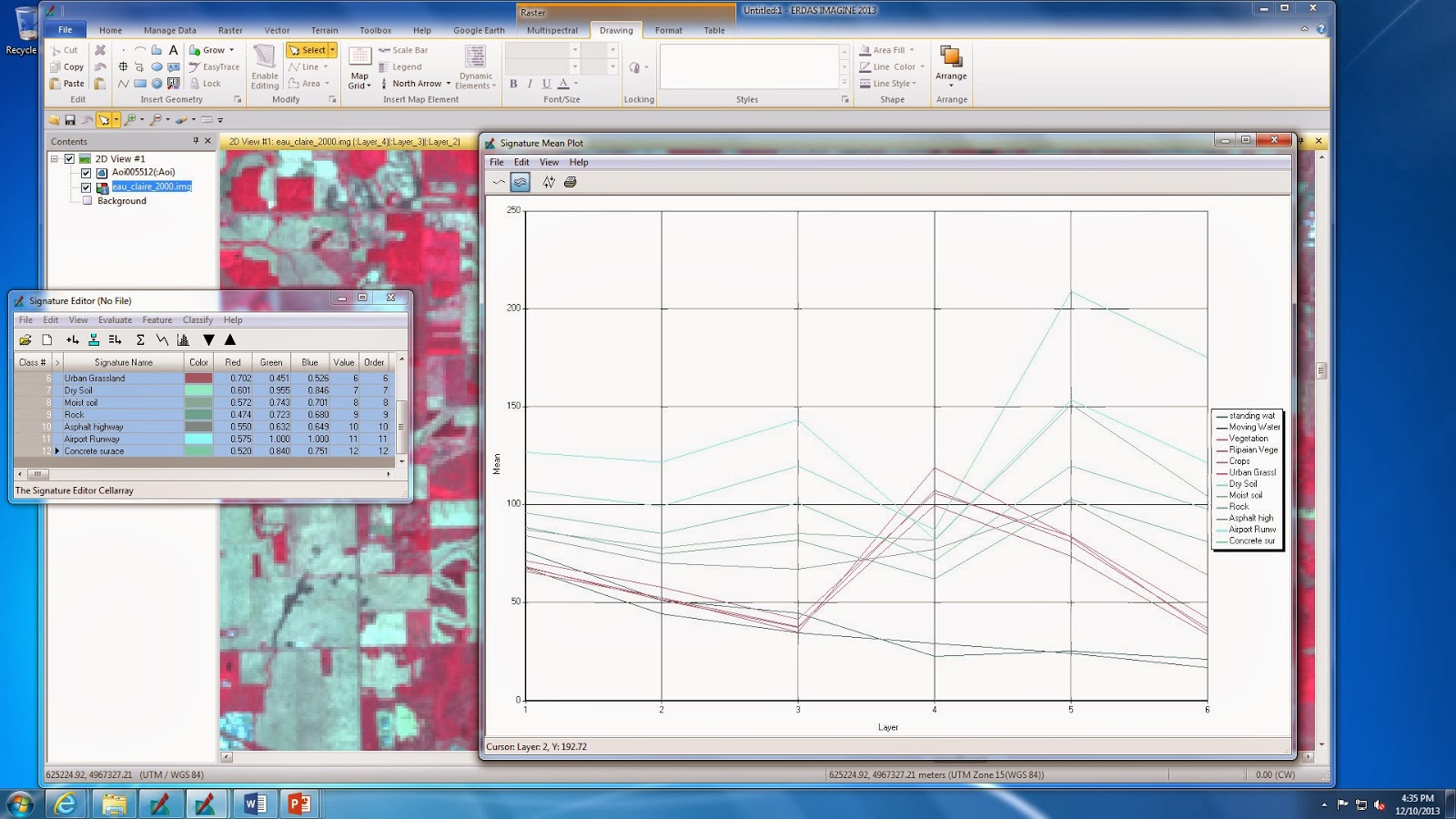
Task: Open the Evaluate menu in Signature Editor
Action: 114,319
